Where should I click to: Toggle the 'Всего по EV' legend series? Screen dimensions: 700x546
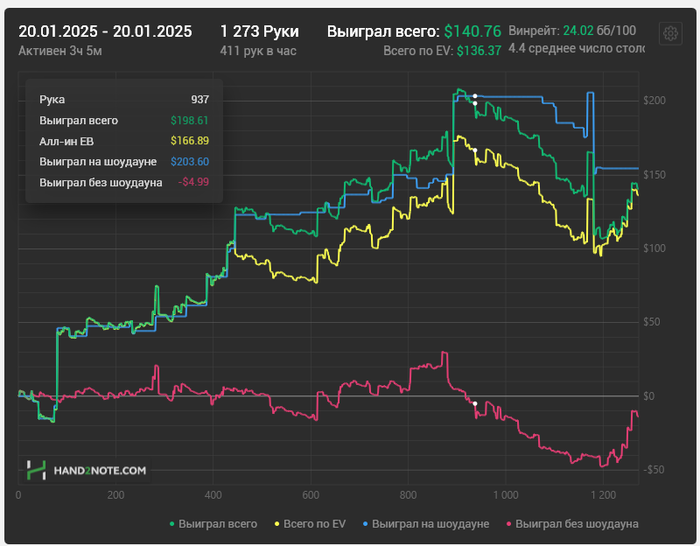310,524
